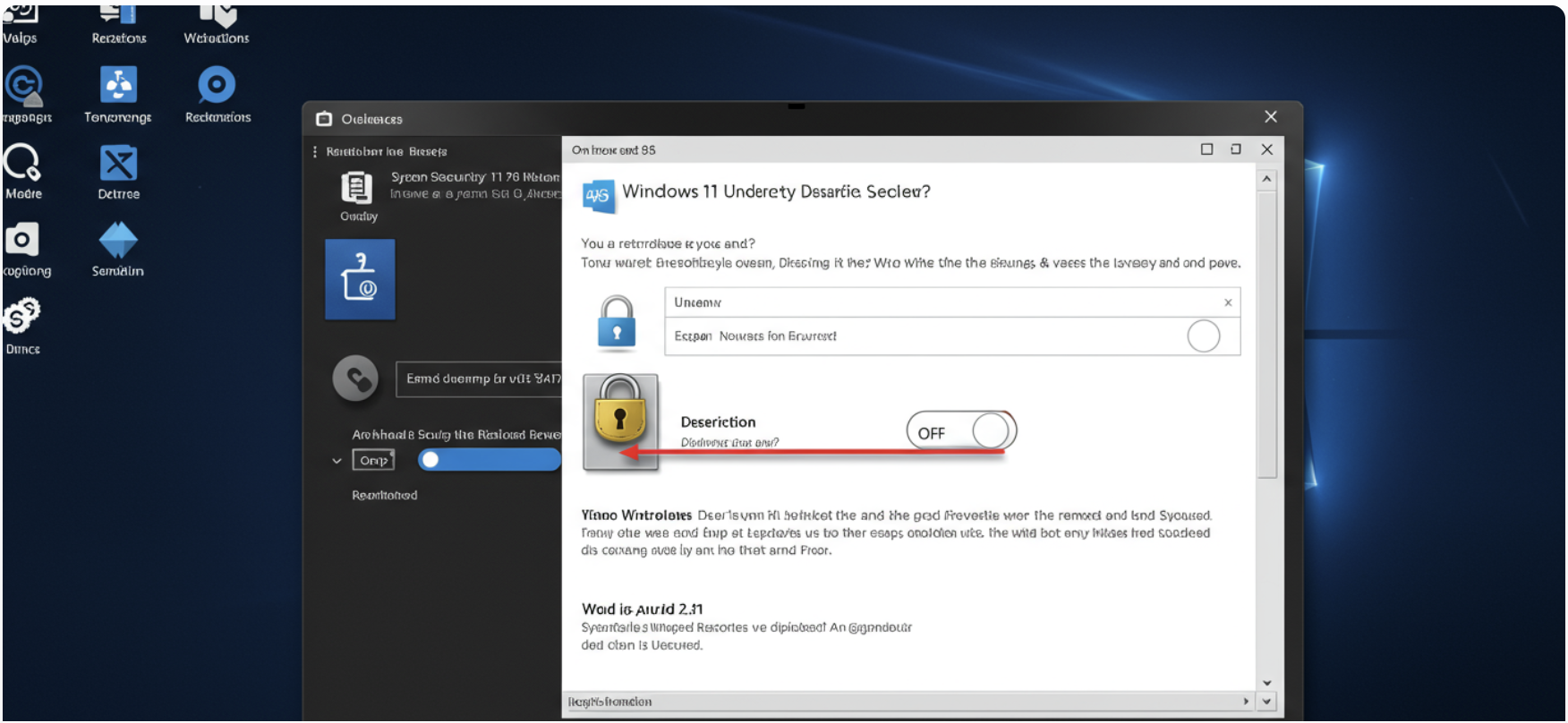Click the Rsettobar lae Bteefs label
Image resolution: width=1568 pixels, height=723 pixels.
pyautogui.click(x=387, y=152)
